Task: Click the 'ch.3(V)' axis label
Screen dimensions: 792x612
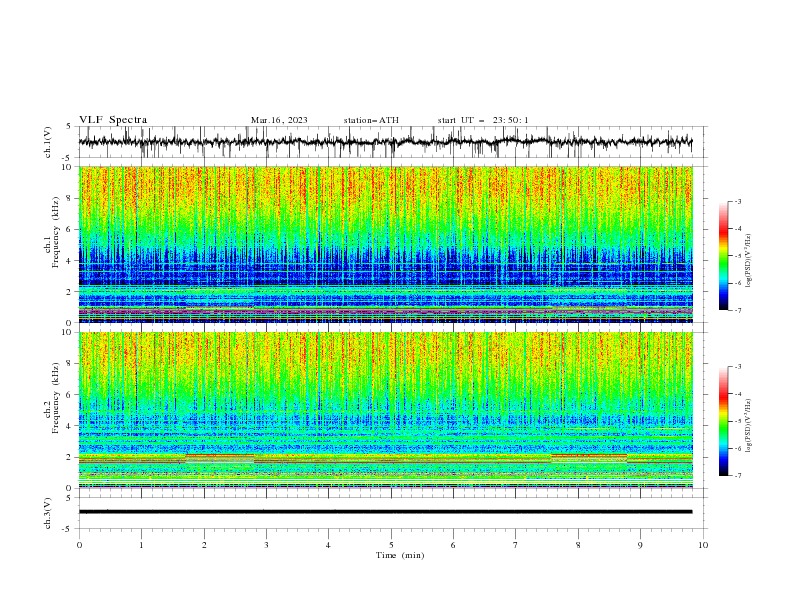Action: tap(48, 513)
